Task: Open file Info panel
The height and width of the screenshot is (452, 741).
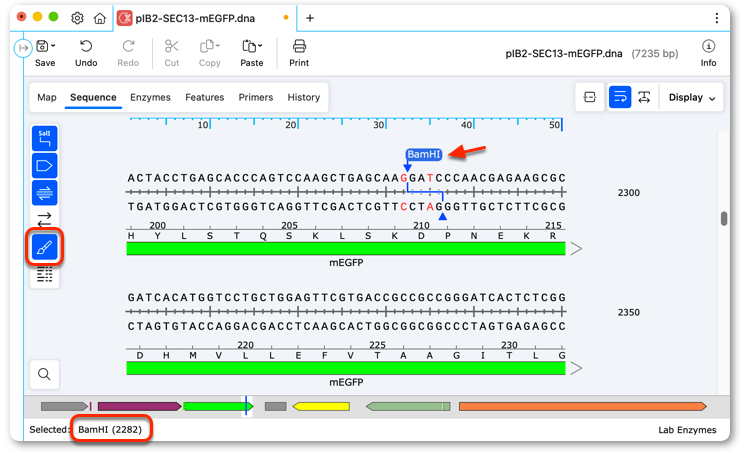Action: point(708,53)
